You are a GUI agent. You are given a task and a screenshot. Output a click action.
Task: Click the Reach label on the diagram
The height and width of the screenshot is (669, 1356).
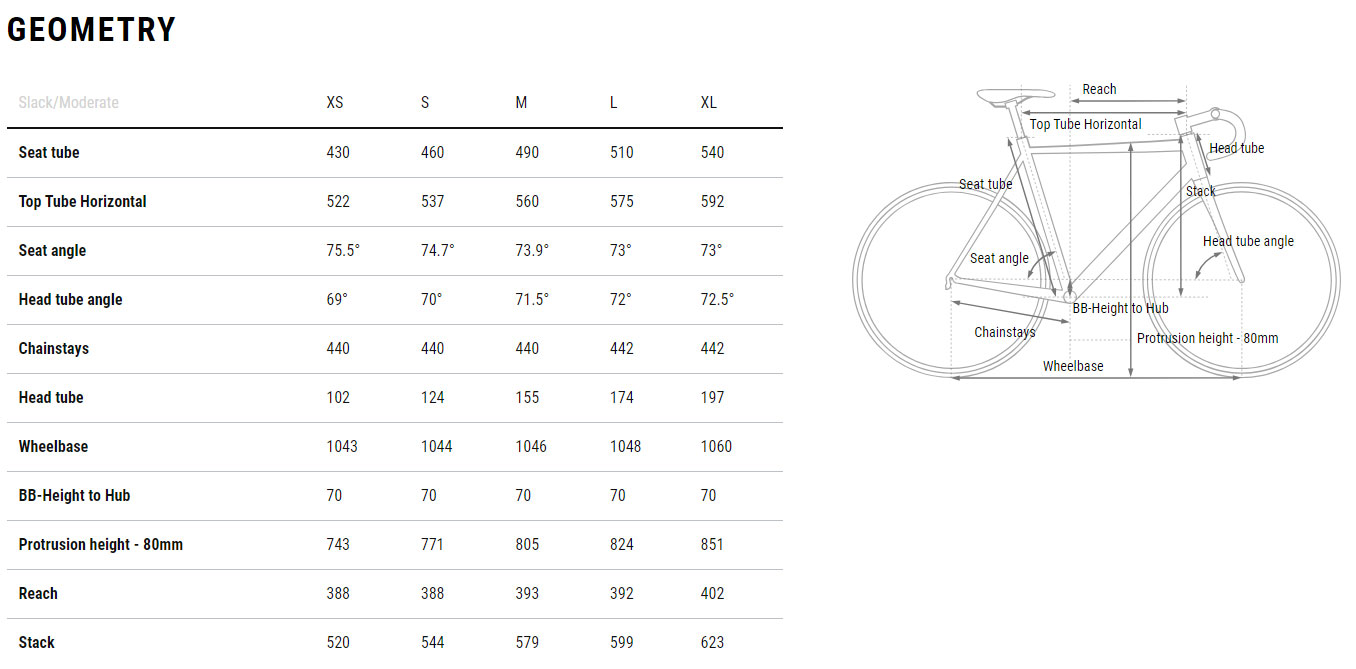point(1099,89)
